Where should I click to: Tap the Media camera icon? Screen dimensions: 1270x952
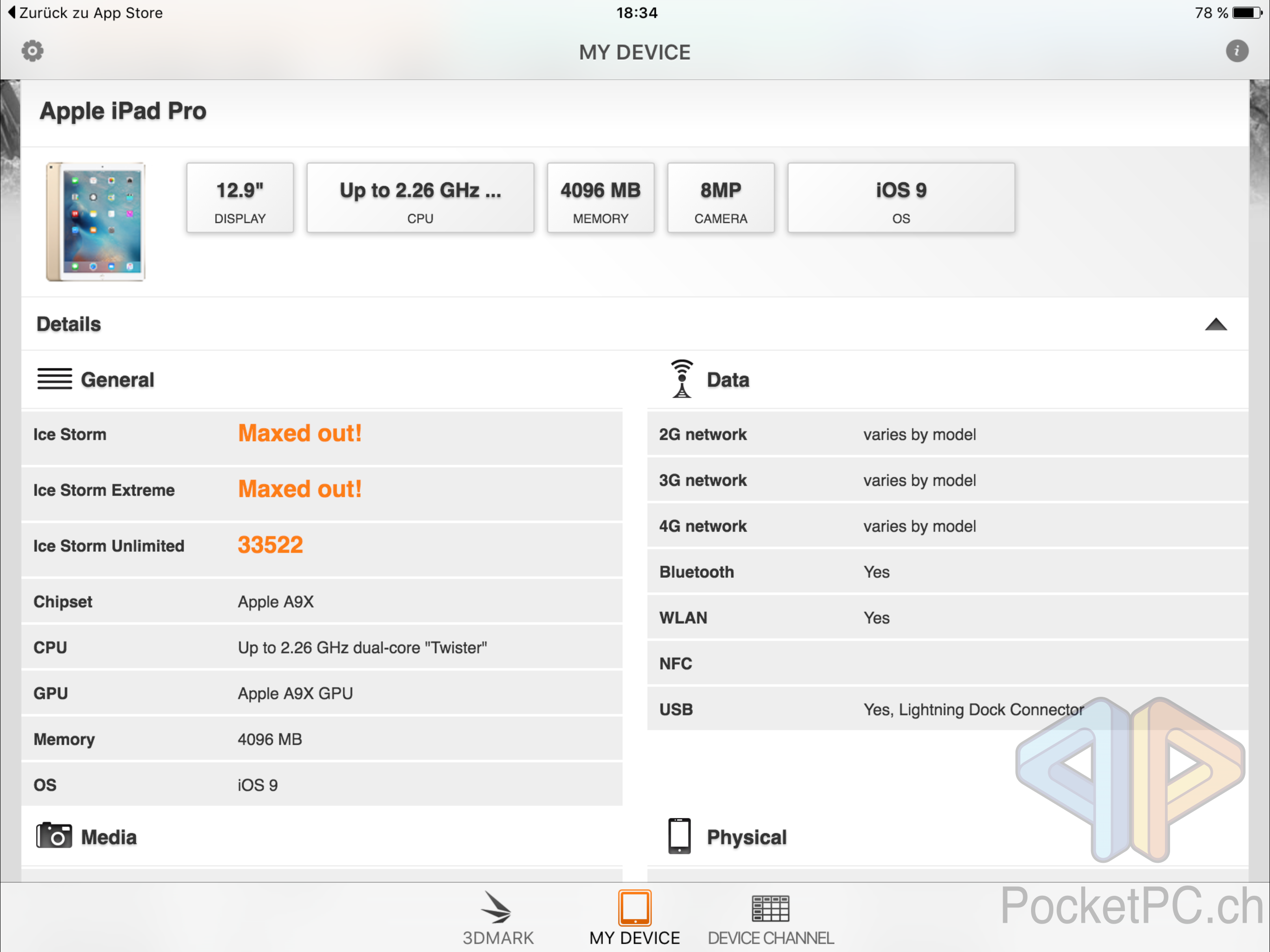[54, 835]
